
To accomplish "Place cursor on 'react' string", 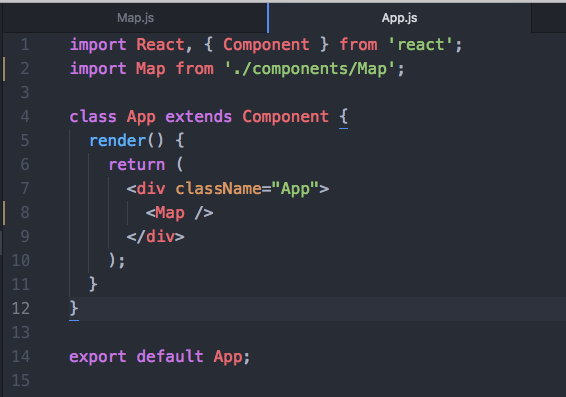I will pyautogui.click(x=421, y=45).
